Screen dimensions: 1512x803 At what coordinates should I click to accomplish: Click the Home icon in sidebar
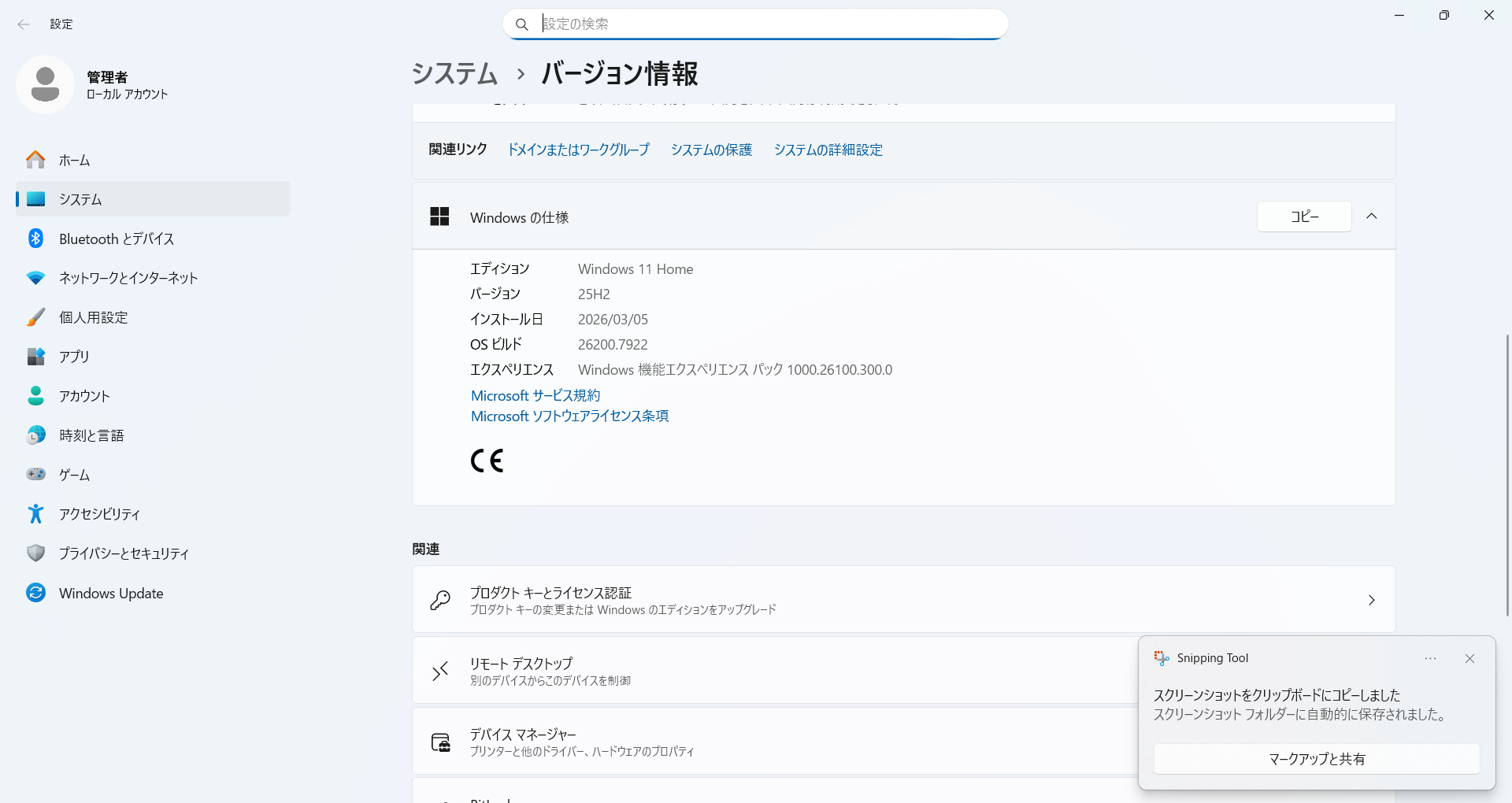[x=35, y=160]
